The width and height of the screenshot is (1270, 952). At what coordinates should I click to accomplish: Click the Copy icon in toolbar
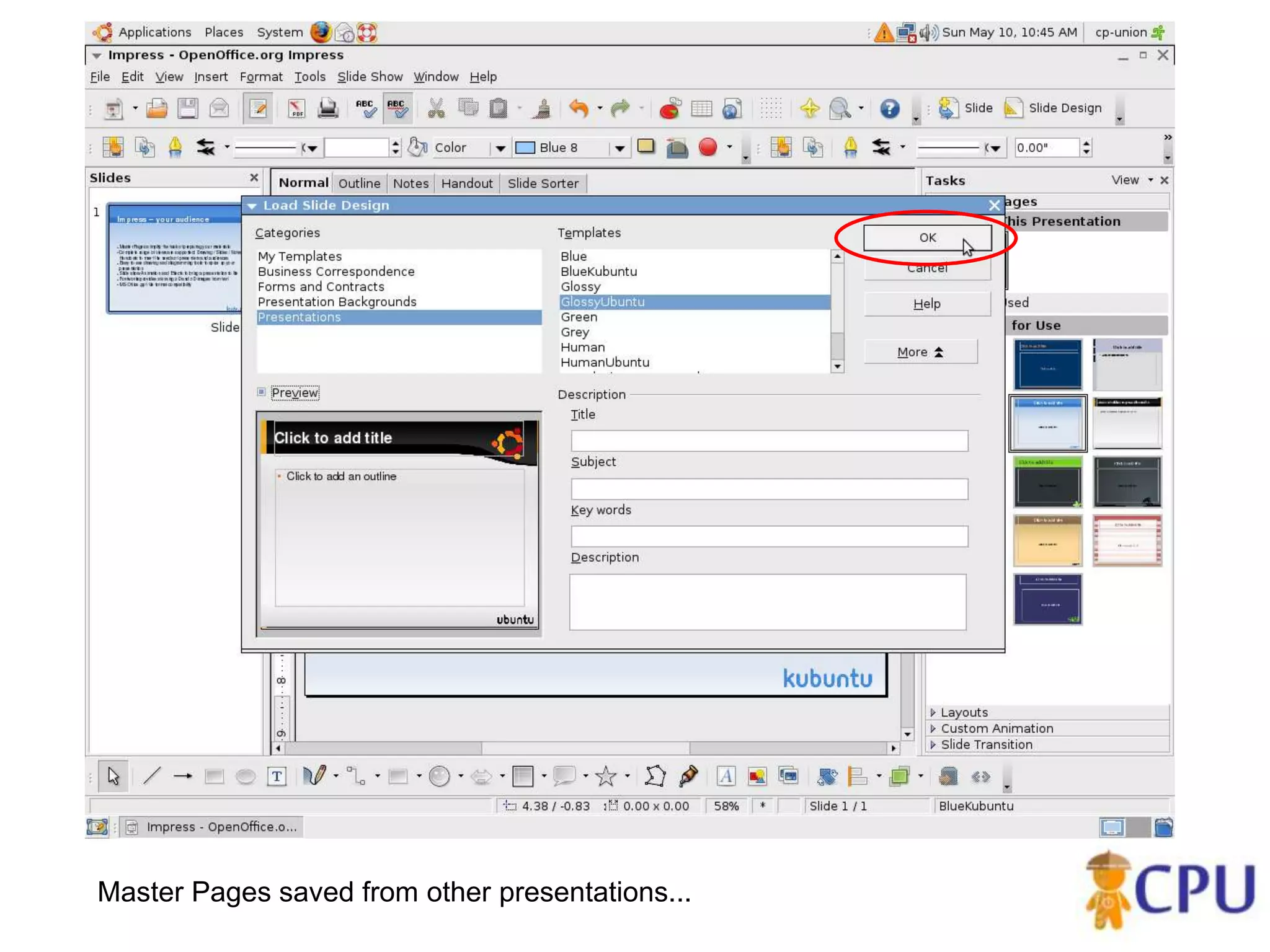click(x=468, y=109)
